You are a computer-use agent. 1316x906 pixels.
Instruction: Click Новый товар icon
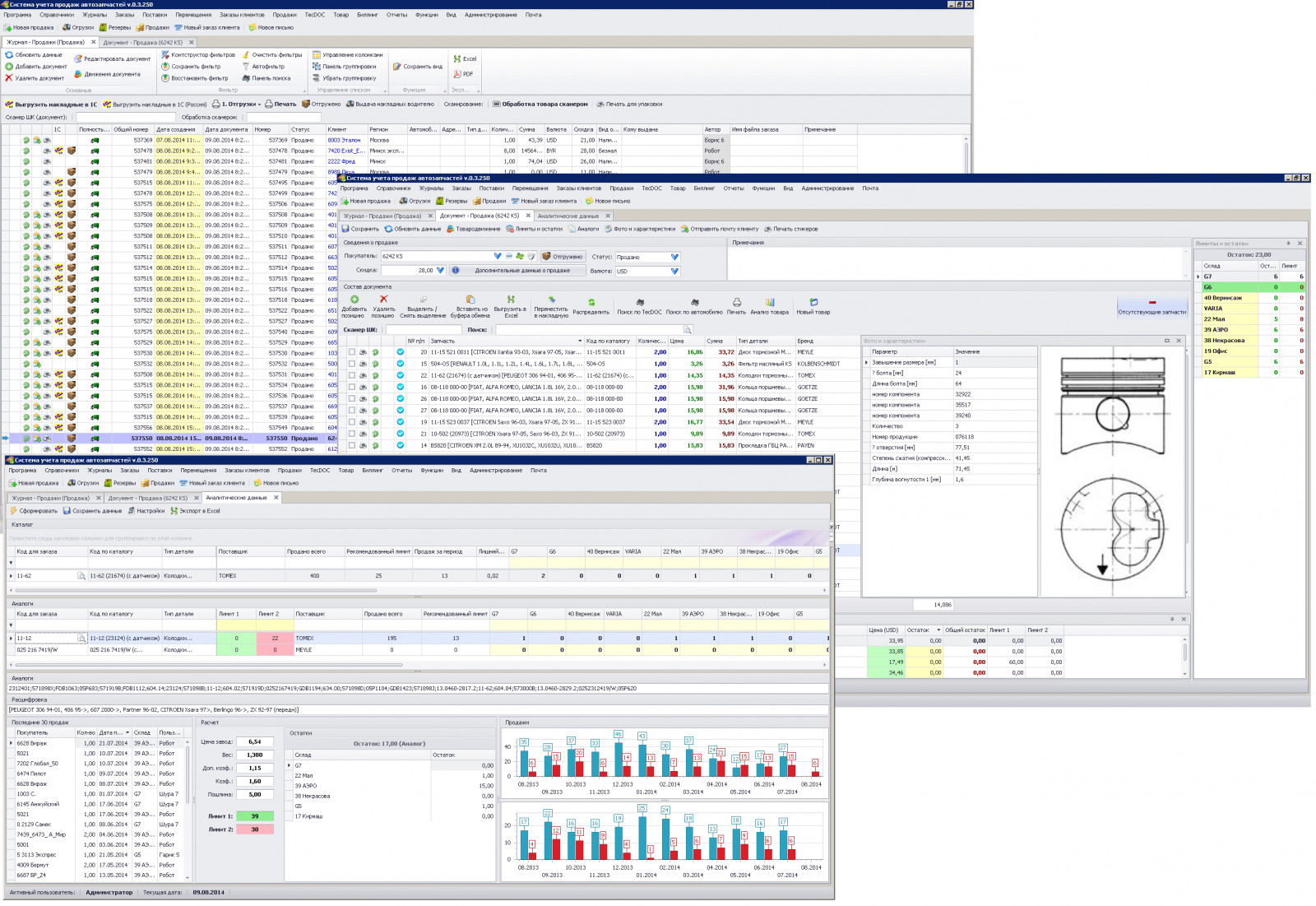click(x=813, y=302)
